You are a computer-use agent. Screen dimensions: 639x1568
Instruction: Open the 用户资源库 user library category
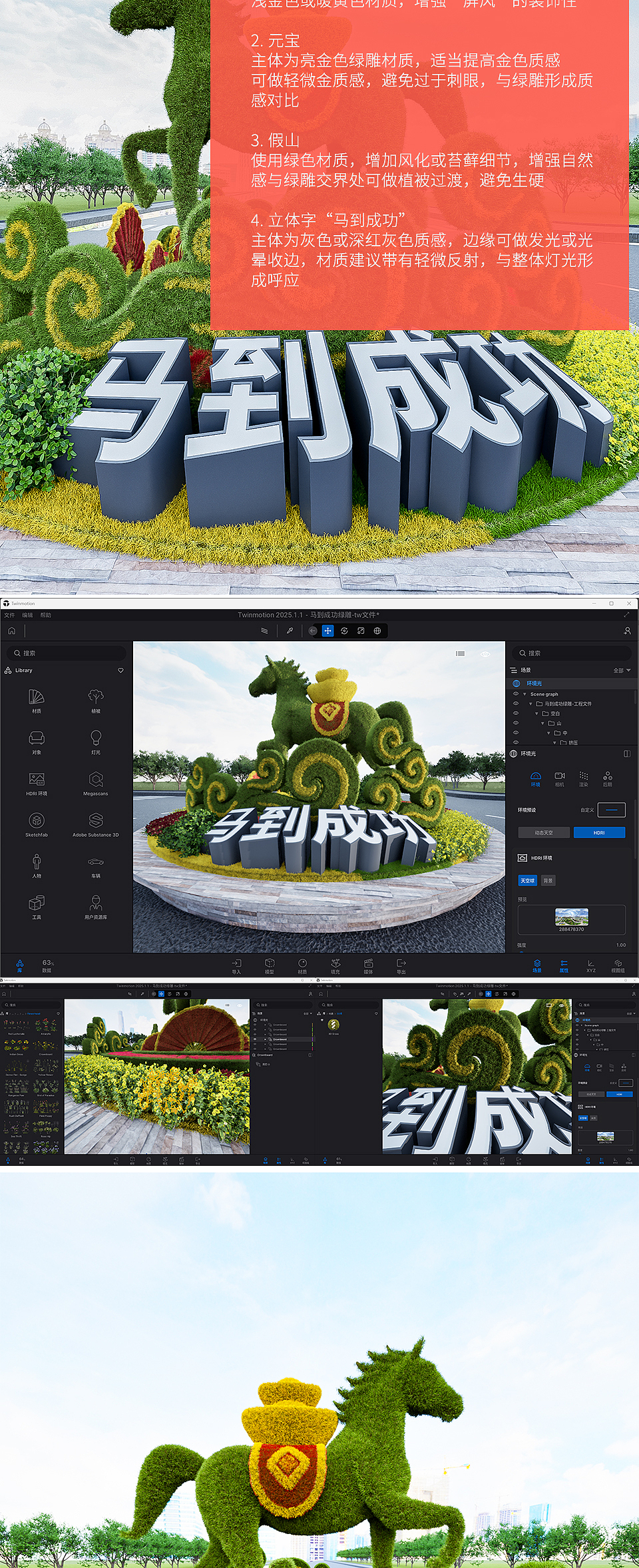pos(96,908)
